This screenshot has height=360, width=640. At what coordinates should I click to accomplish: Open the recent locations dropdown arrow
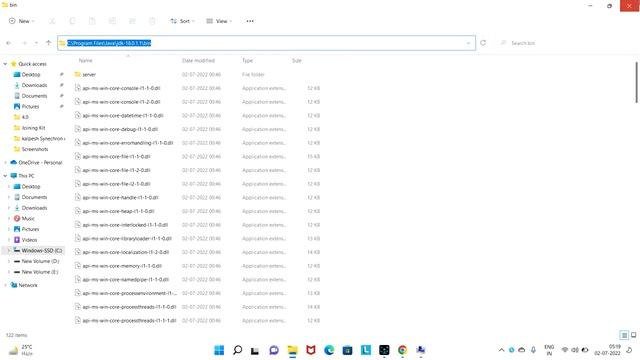click(36, 43)
